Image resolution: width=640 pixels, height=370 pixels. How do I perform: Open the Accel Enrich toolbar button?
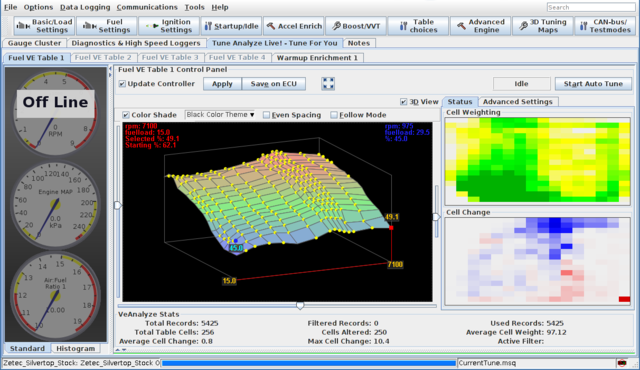pos(294,26)
